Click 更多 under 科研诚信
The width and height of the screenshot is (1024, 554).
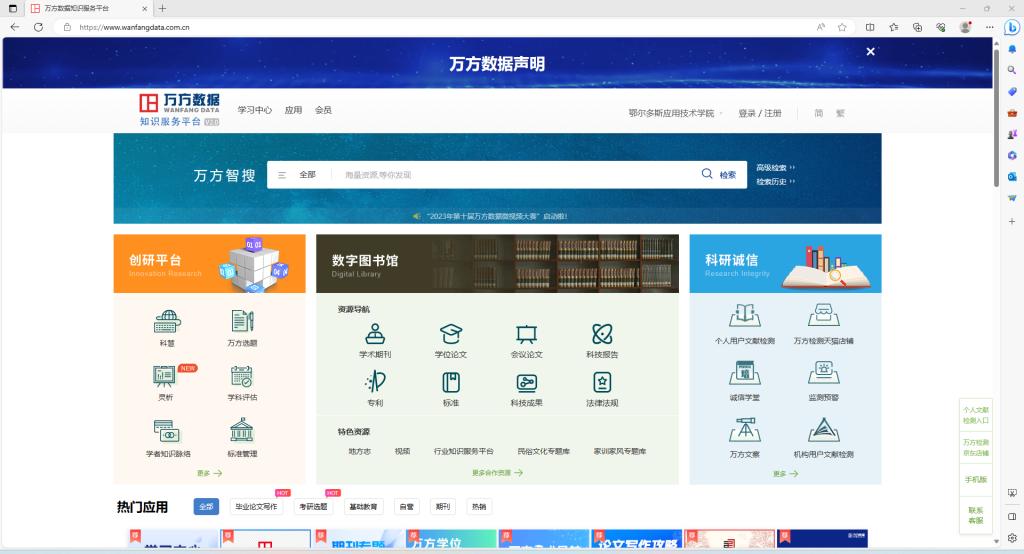point(786,474)
